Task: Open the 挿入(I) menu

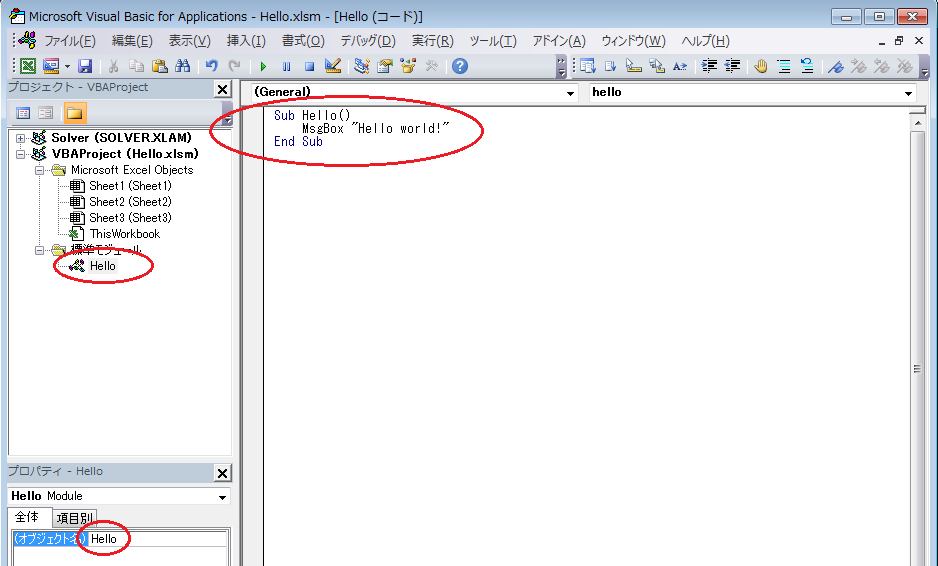Action: coord(246,41)
